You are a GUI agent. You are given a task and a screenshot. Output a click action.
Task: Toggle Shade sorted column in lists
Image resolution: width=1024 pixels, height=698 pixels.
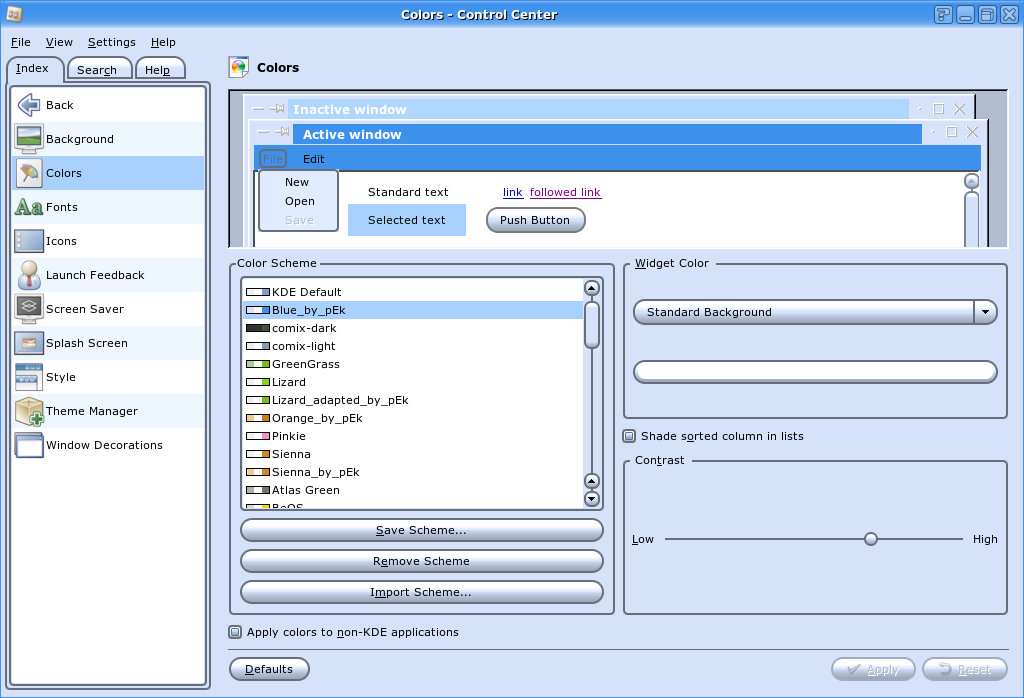point(629,436)
